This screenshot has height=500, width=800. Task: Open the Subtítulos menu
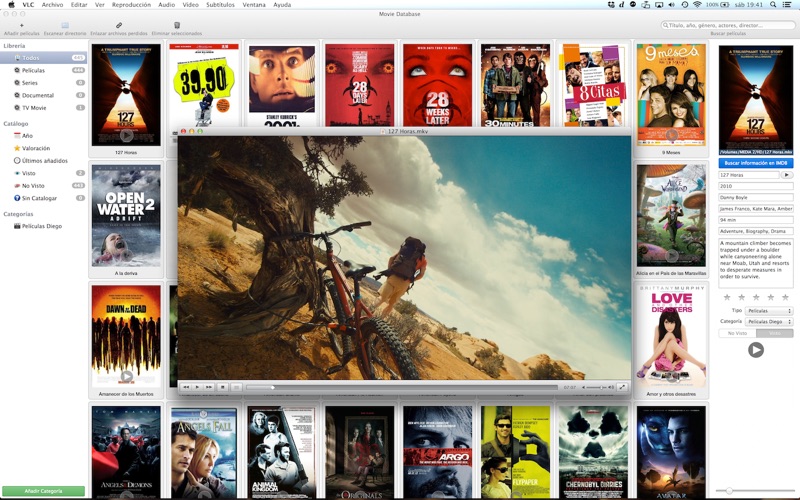[220, 5]
